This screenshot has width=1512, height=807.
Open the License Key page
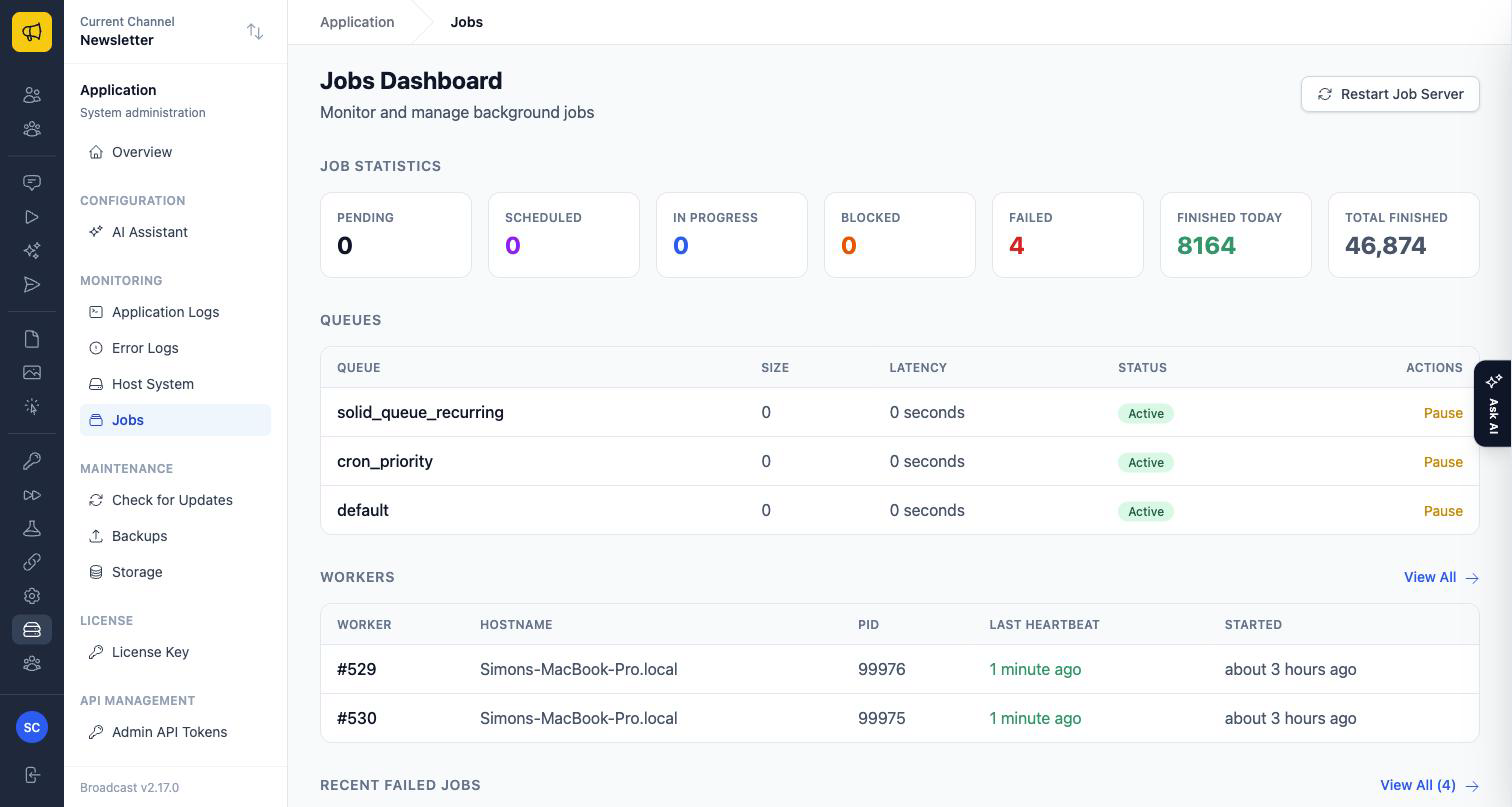click(175, 652)
